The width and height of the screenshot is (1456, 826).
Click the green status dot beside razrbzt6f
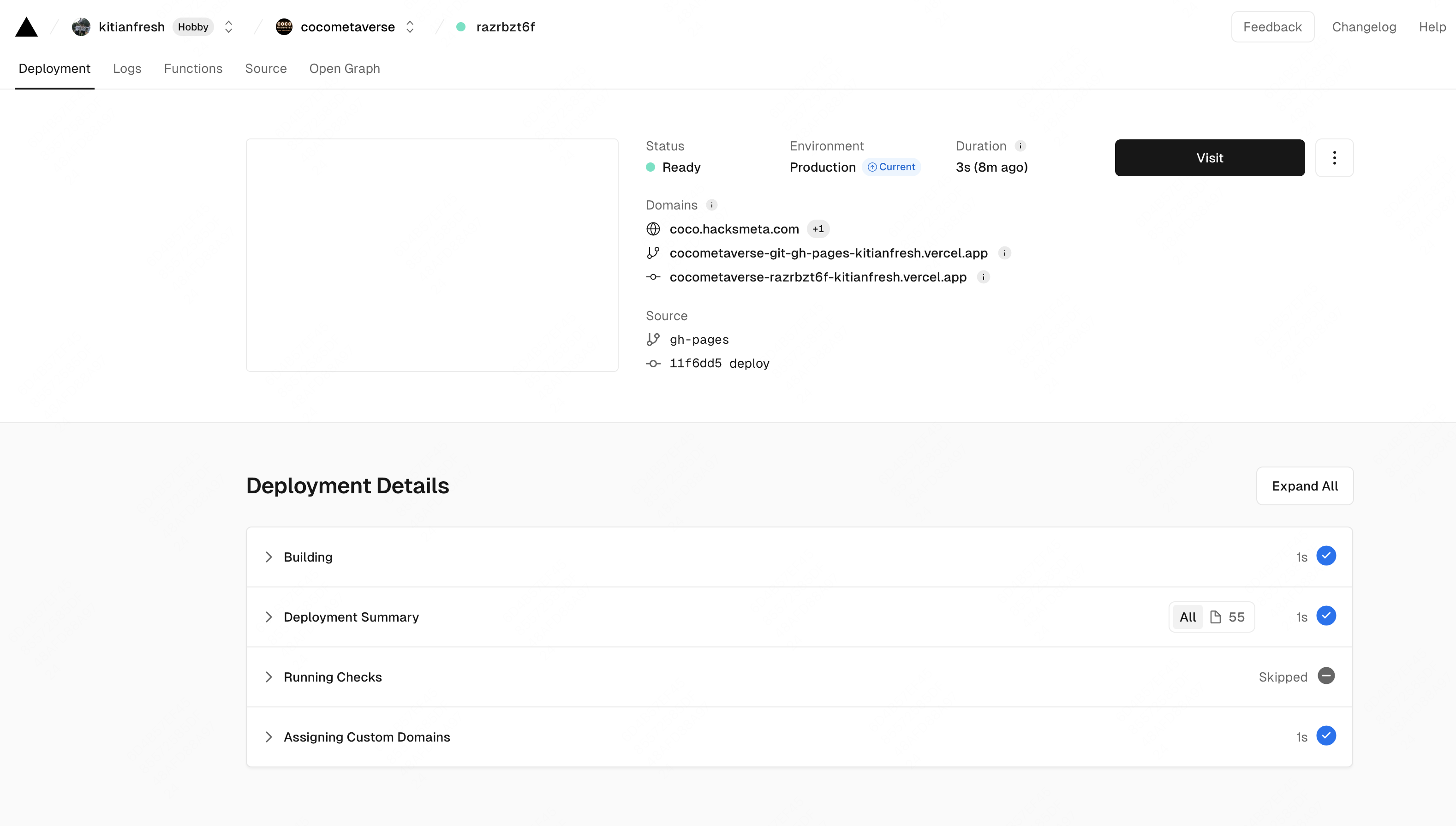point(461,27)
